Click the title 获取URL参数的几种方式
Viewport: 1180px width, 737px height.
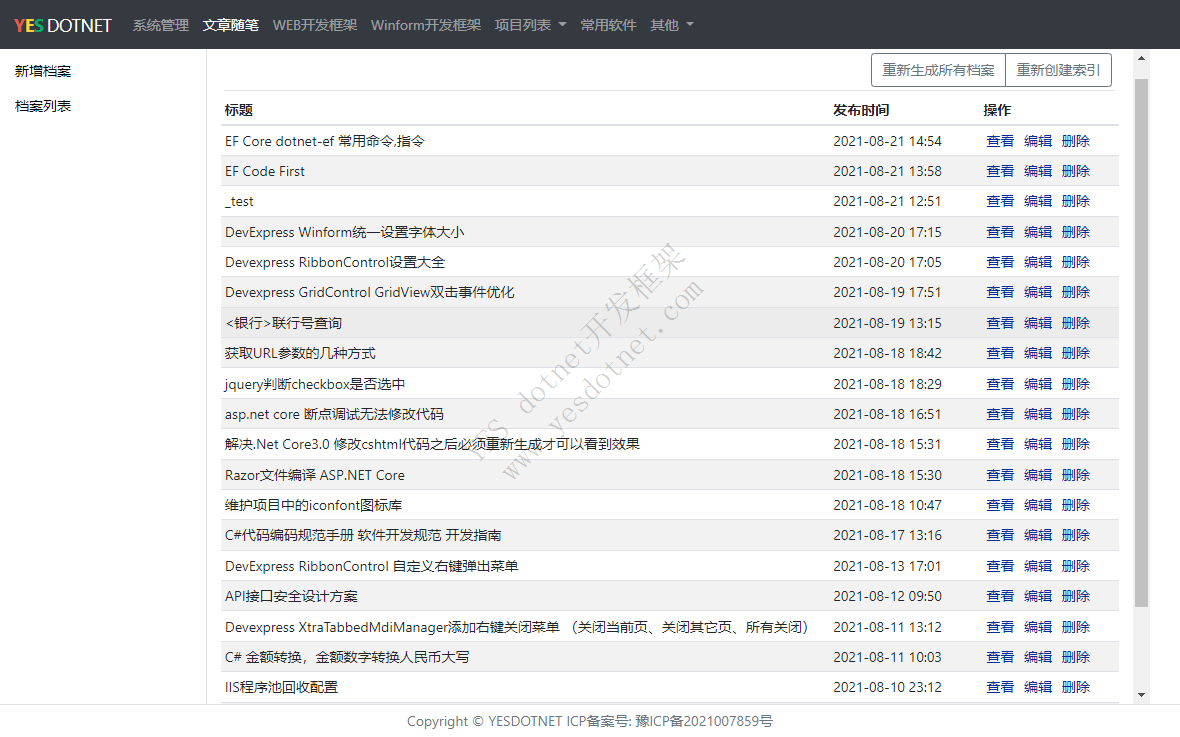tap(300, 353)
